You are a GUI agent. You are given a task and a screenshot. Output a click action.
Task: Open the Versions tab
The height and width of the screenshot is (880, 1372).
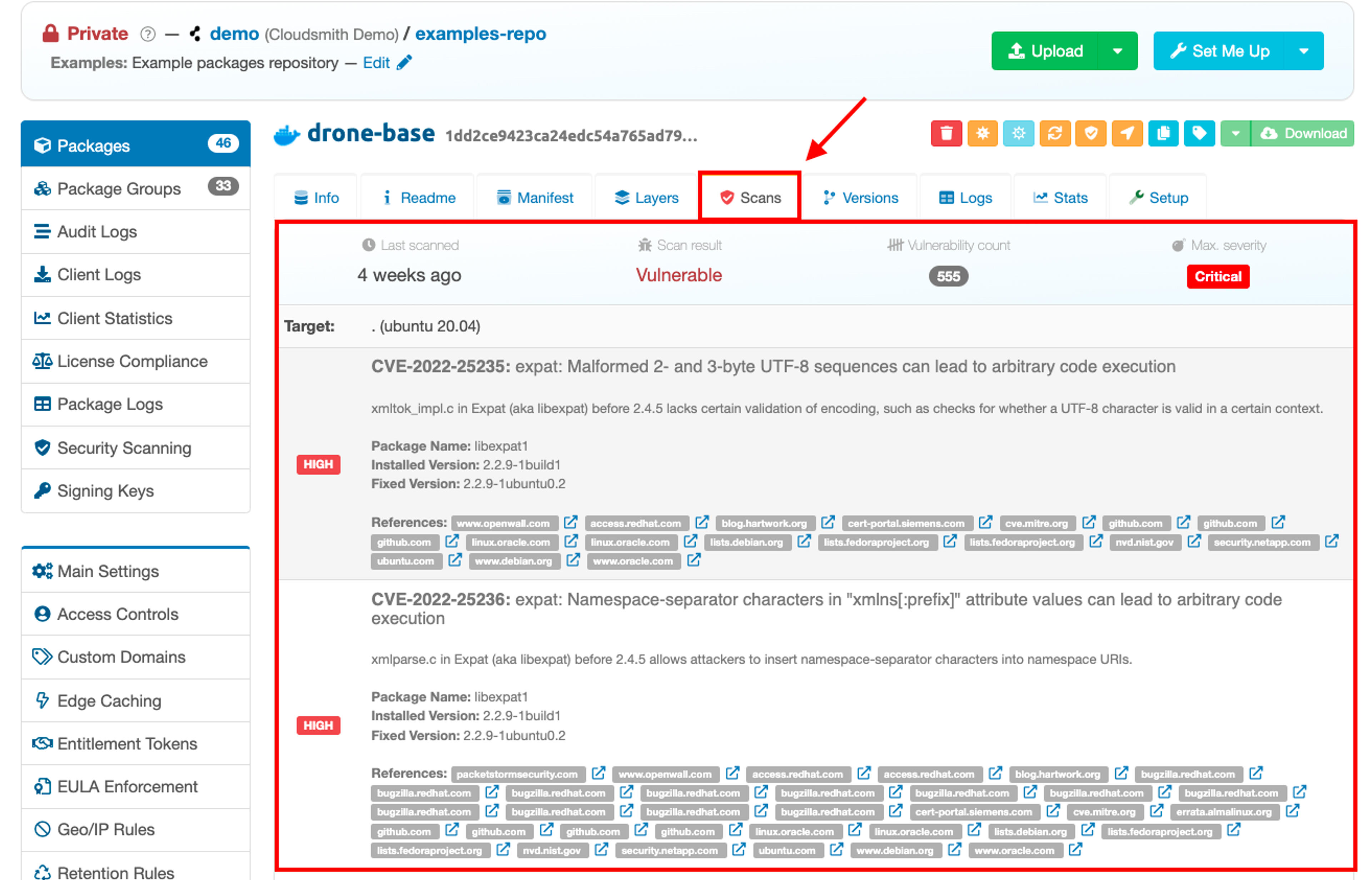pos(861,198)
